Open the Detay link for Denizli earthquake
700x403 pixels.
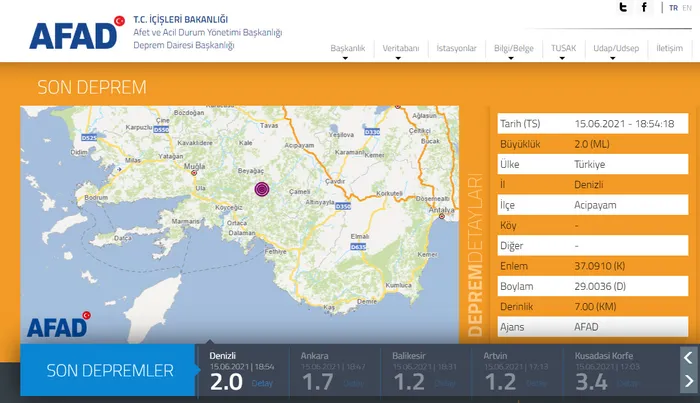pyautogui.click(x=262, y=383)
